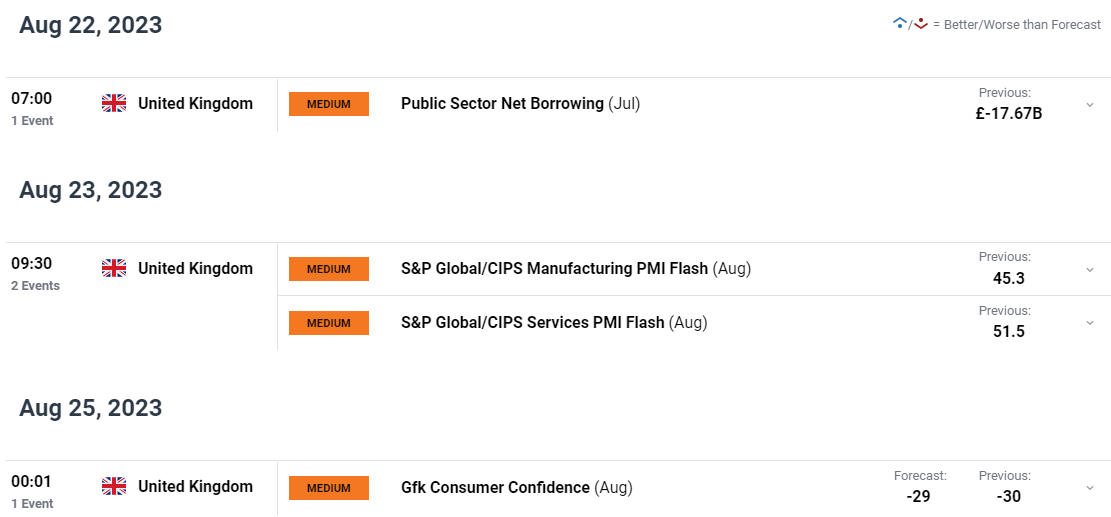Screen dimensions: 1111x517
Task: Click MEDIUM badge for Manufacturing PMI Flash
Action: [x=329, y=269]
